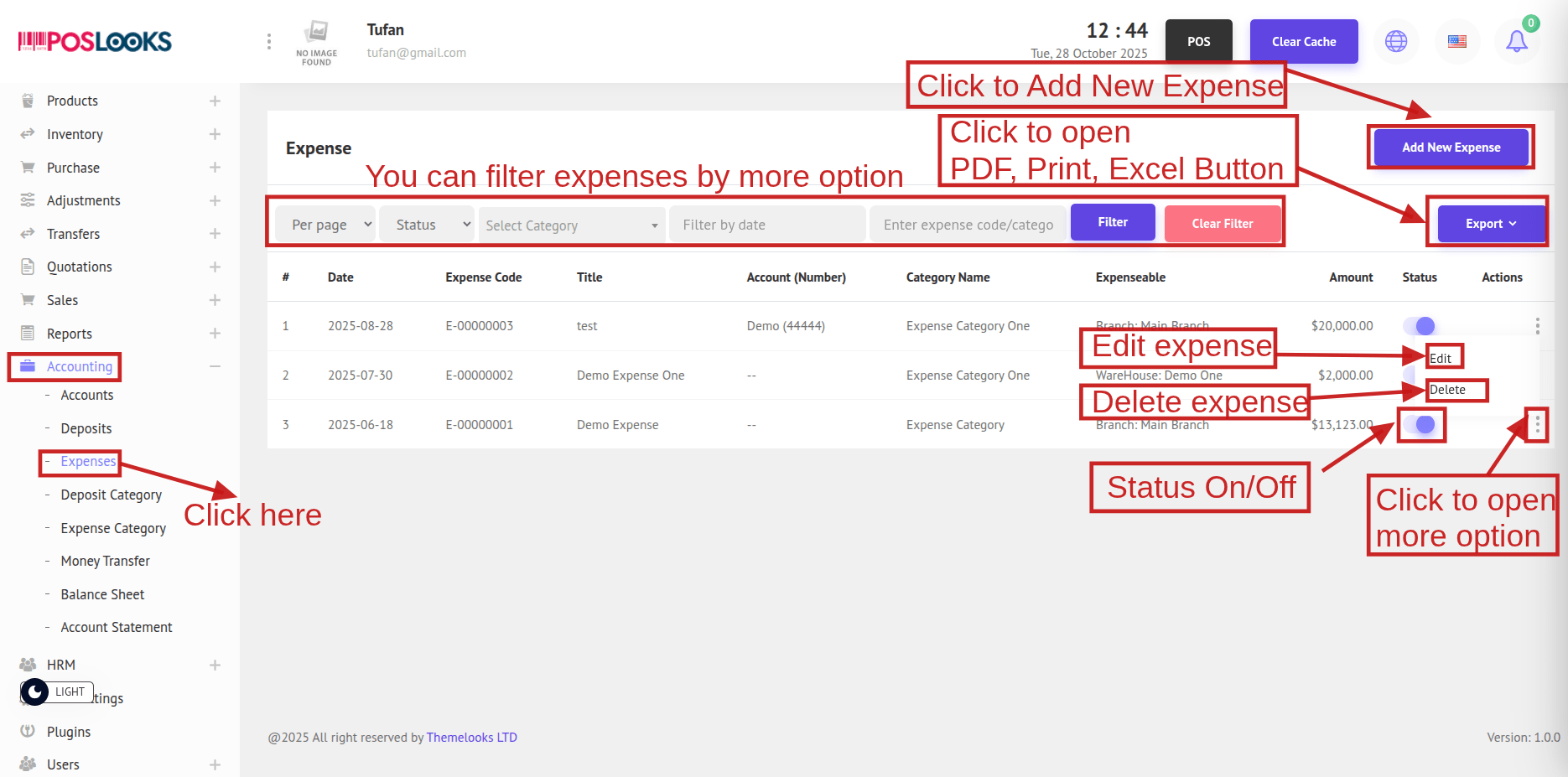Click the Add New Expense button
The width and height of the screenshot is (1568, 777).
point(1451,148)
